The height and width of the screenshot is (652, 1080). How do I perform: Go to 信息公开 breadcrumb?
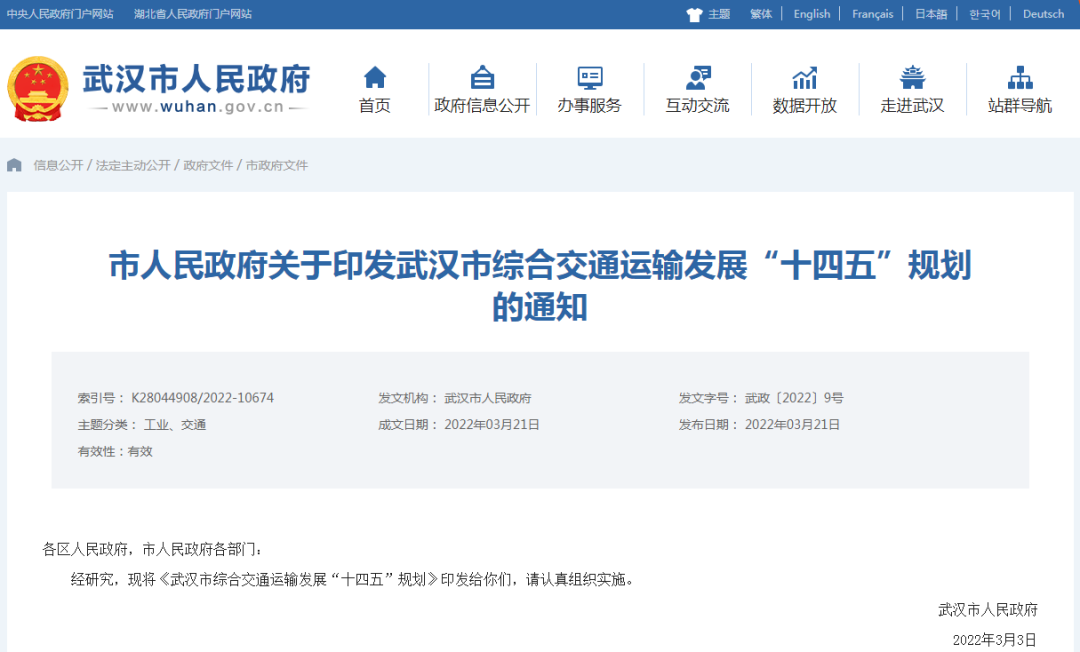pos(59,165)
